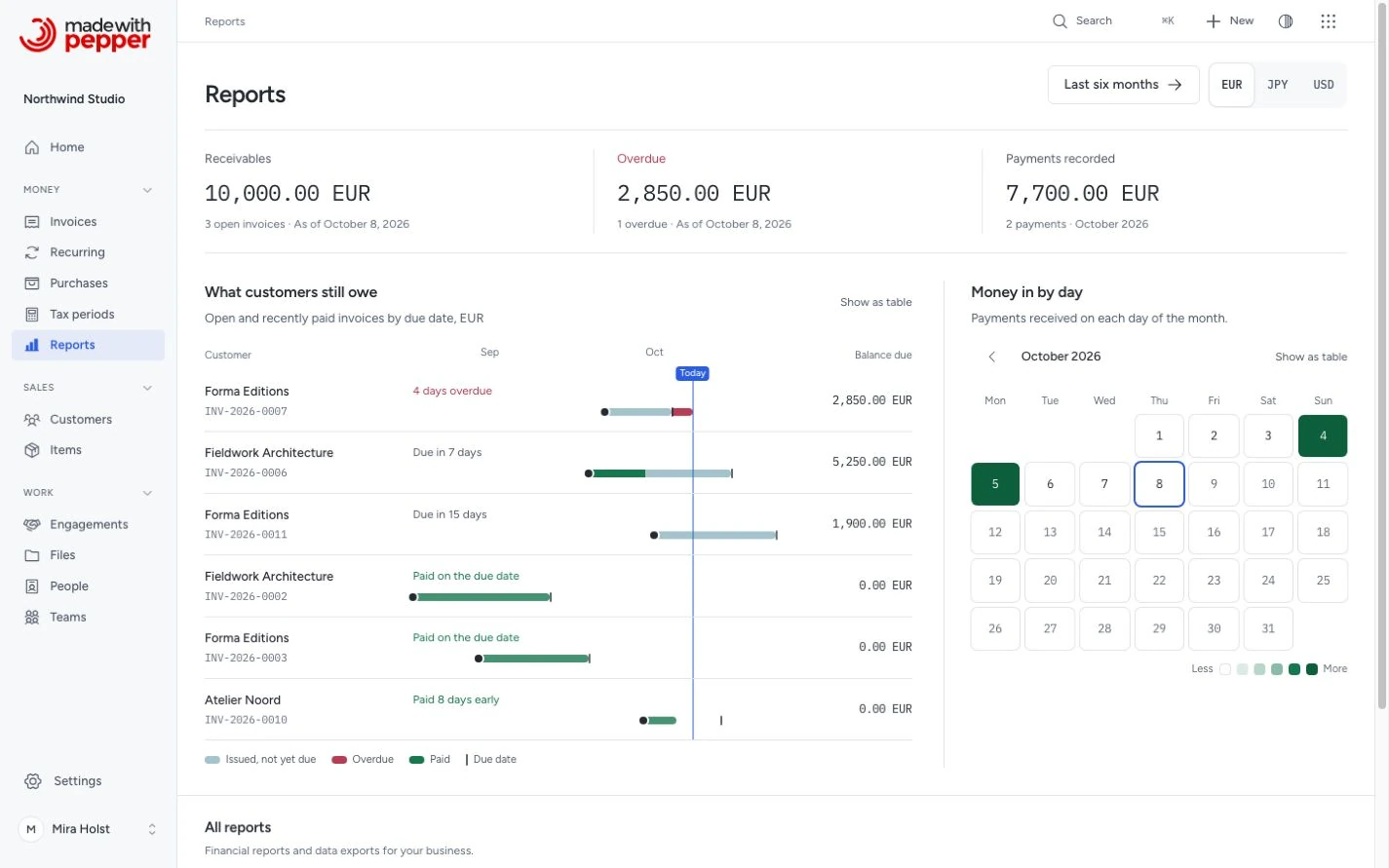
Task: Click the Today timeline marker
Action: click(693, 373)
